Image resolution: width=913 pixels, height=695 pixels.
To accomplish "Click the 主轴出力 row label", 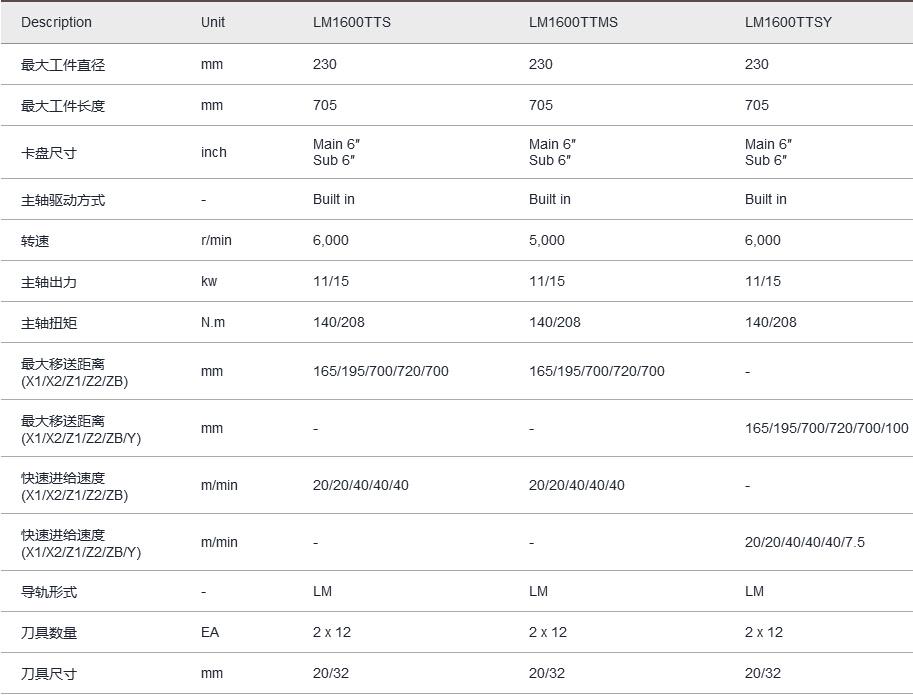I will (49, 282).
